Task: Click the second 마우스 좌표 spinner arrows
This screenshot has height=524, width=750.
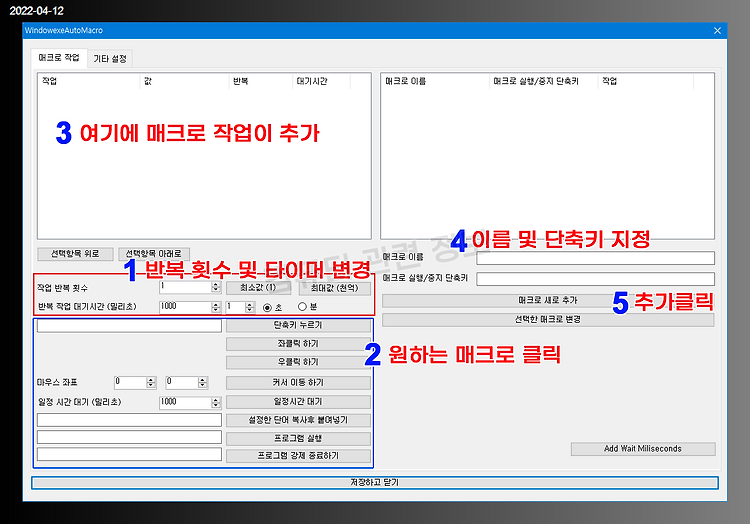Action: pos(203,382)
